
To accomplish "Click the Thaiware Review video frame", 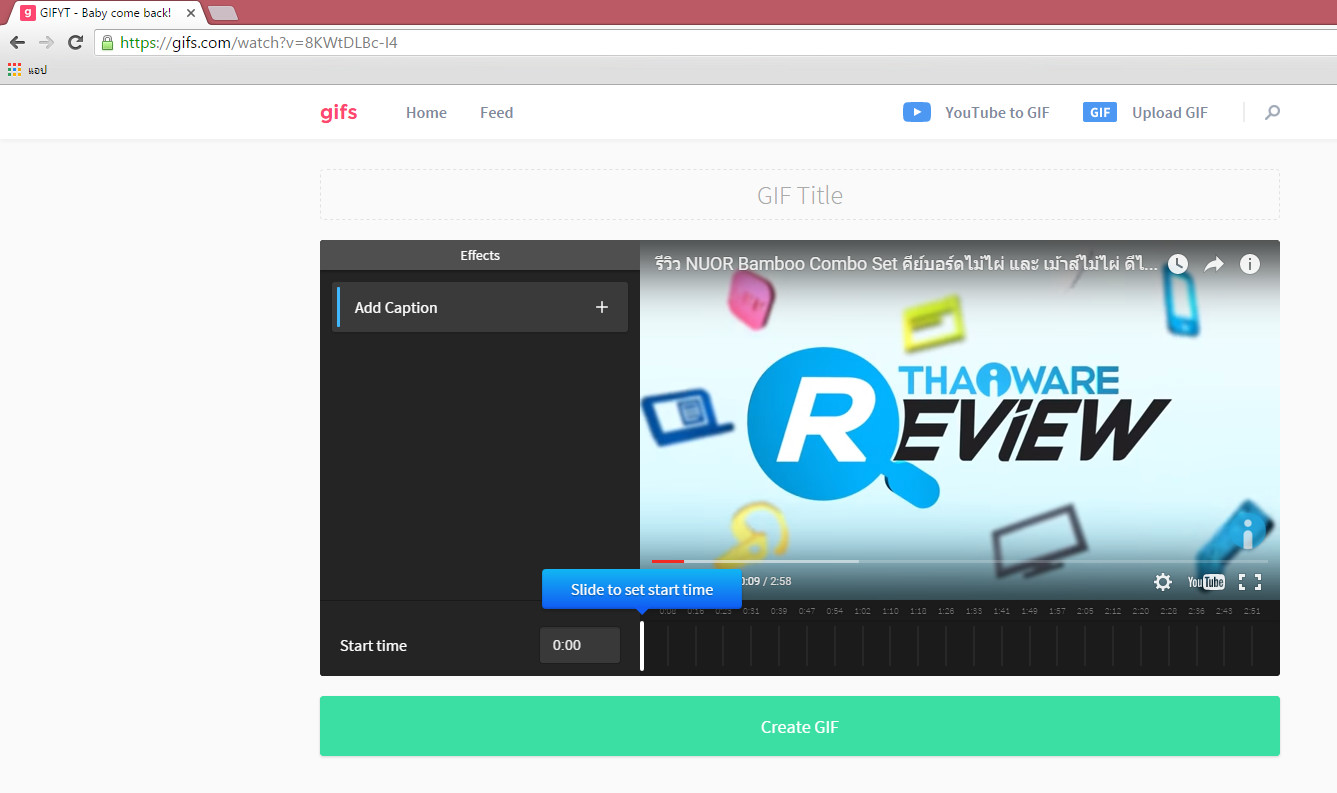I will tap(960, 420).
